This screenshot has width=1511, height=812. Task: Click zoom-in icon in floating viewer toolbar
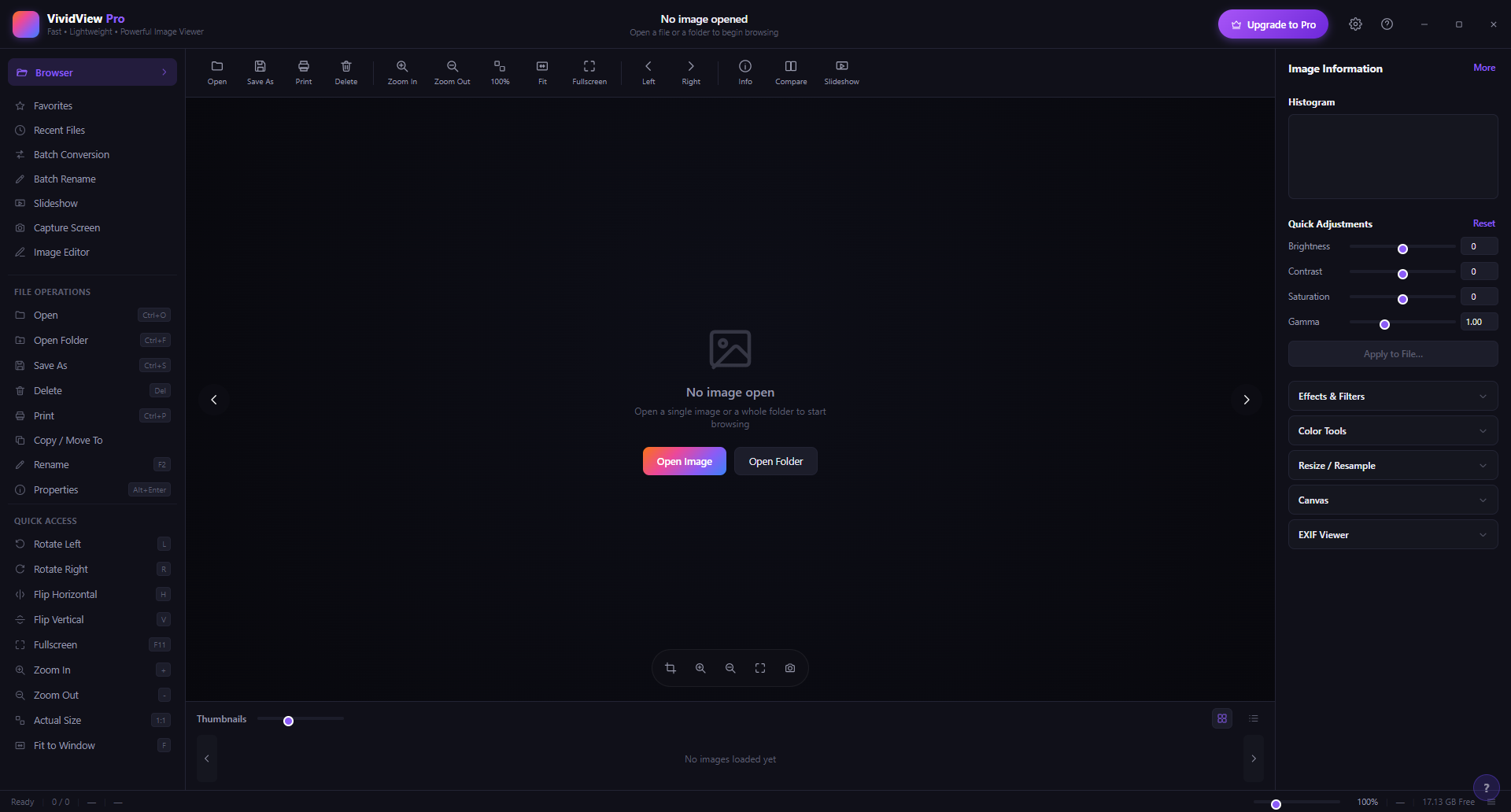click(x=700, y=668)
